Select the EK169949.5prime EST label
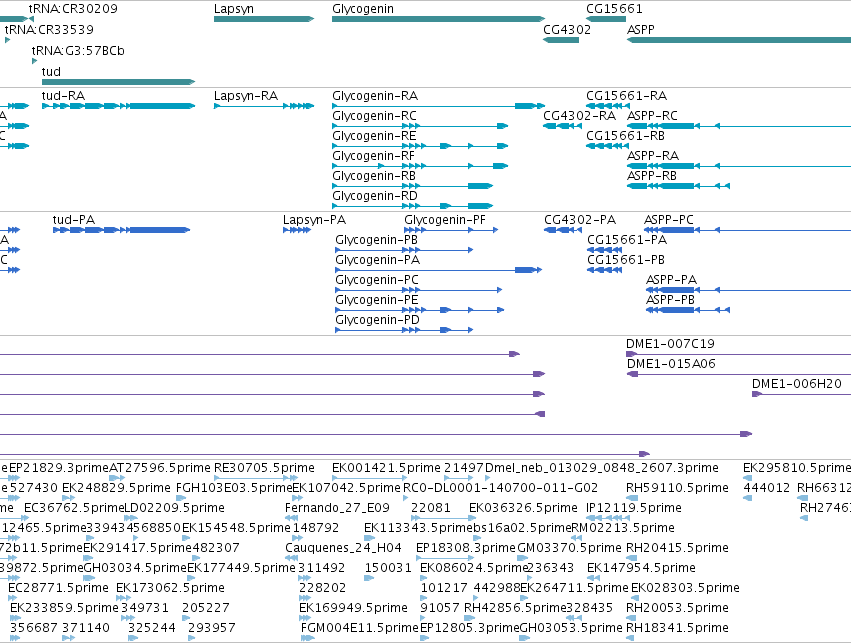 (353, 608)
